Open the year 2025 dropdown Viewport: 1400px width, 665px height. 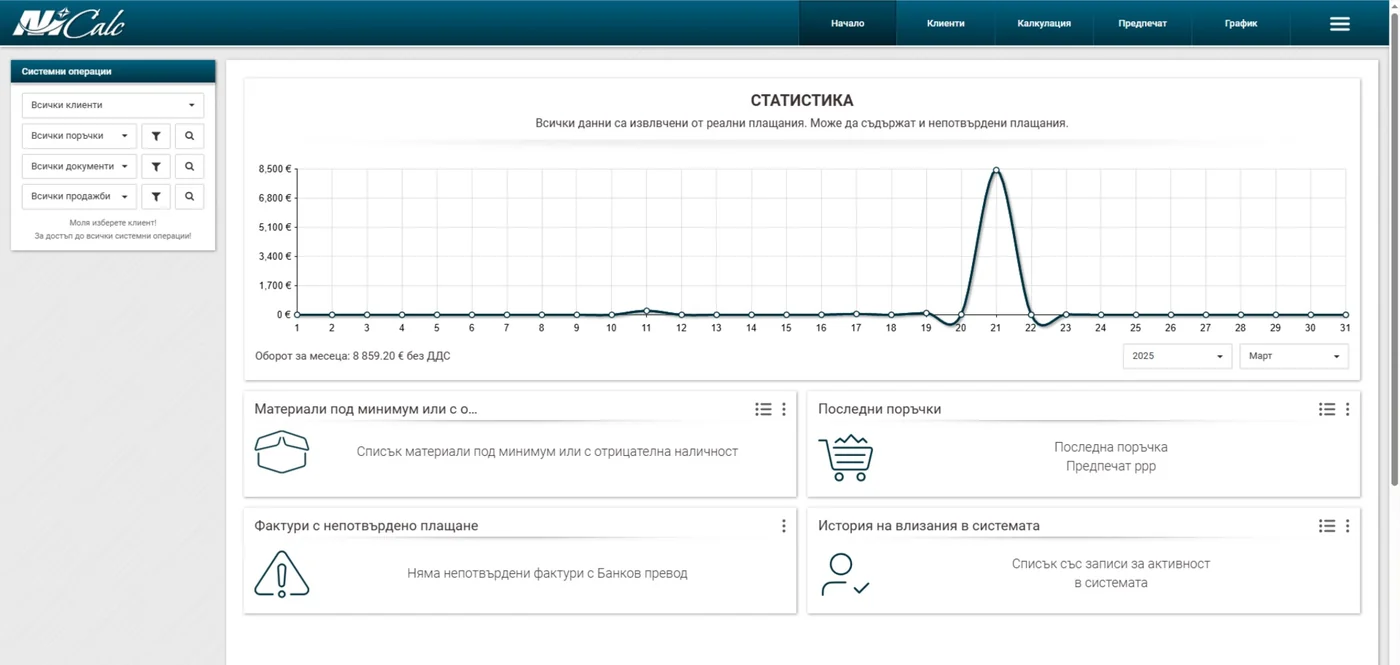tap(1177, 356)
